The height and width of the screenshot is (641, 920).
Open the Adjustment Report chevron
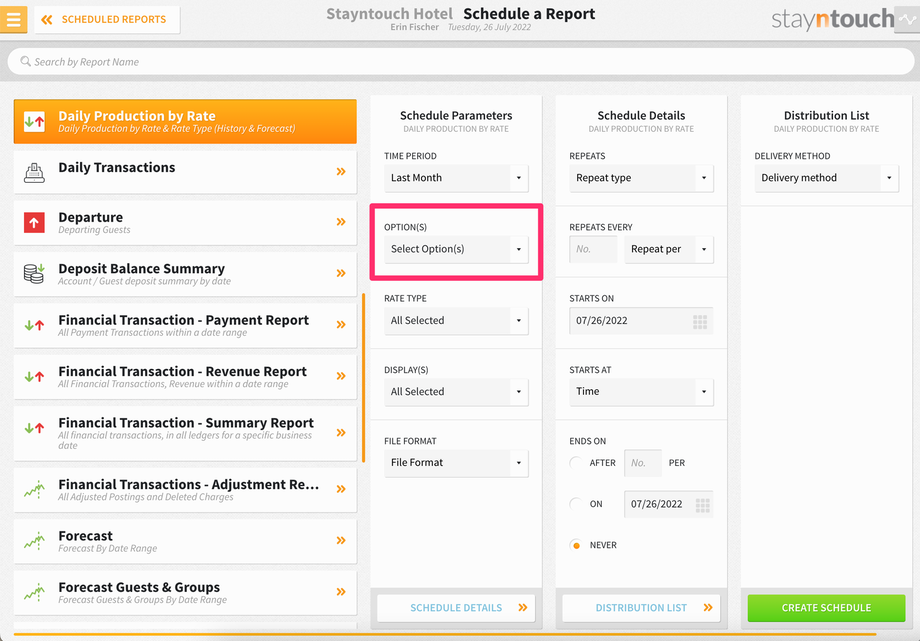point(341,489)
